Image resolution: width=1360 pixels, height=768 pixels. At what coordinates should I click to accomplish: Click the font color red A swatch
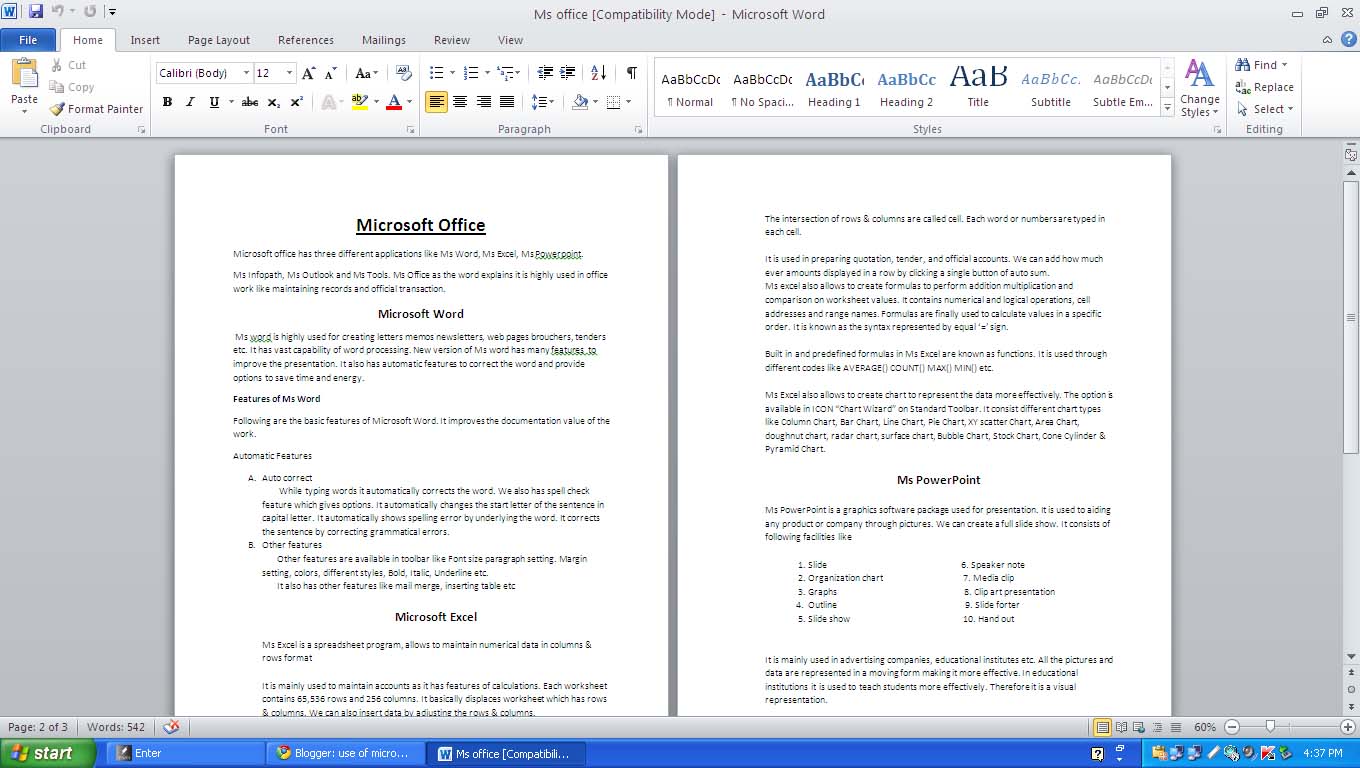click(x=394, y=102)
